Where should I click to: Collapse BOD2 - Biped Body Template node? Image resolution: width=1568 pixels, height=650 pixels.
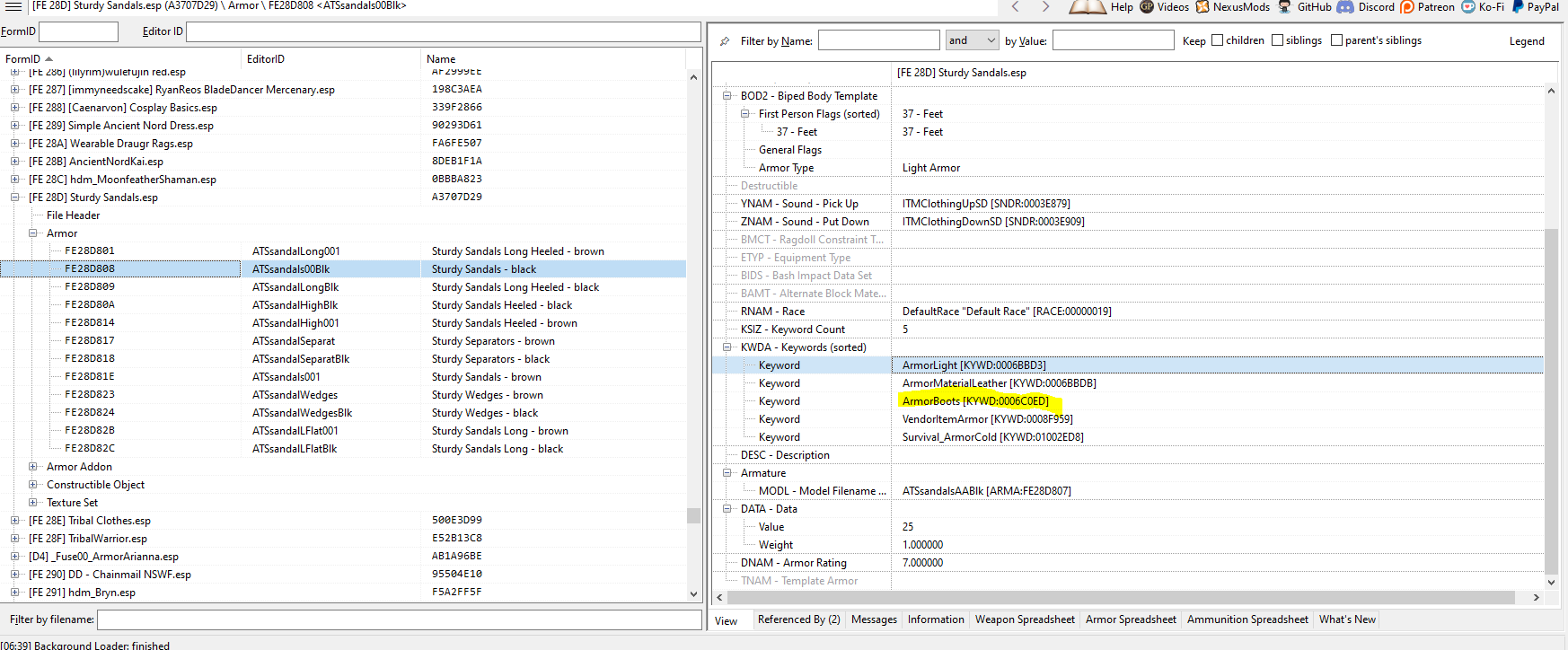(x=727, y=96)
